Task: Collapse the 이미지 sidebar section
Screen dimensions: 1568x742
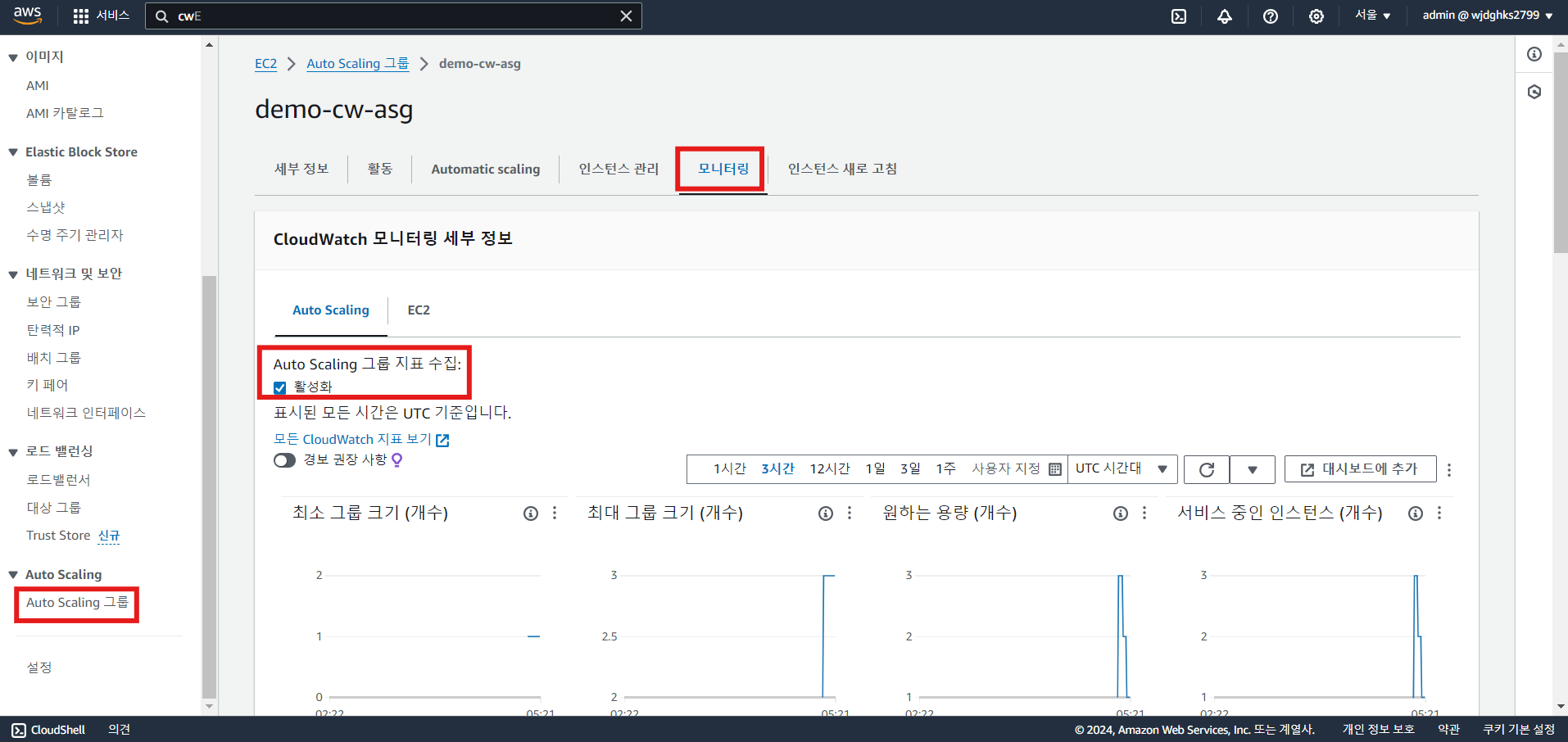Action: [13, 57]
